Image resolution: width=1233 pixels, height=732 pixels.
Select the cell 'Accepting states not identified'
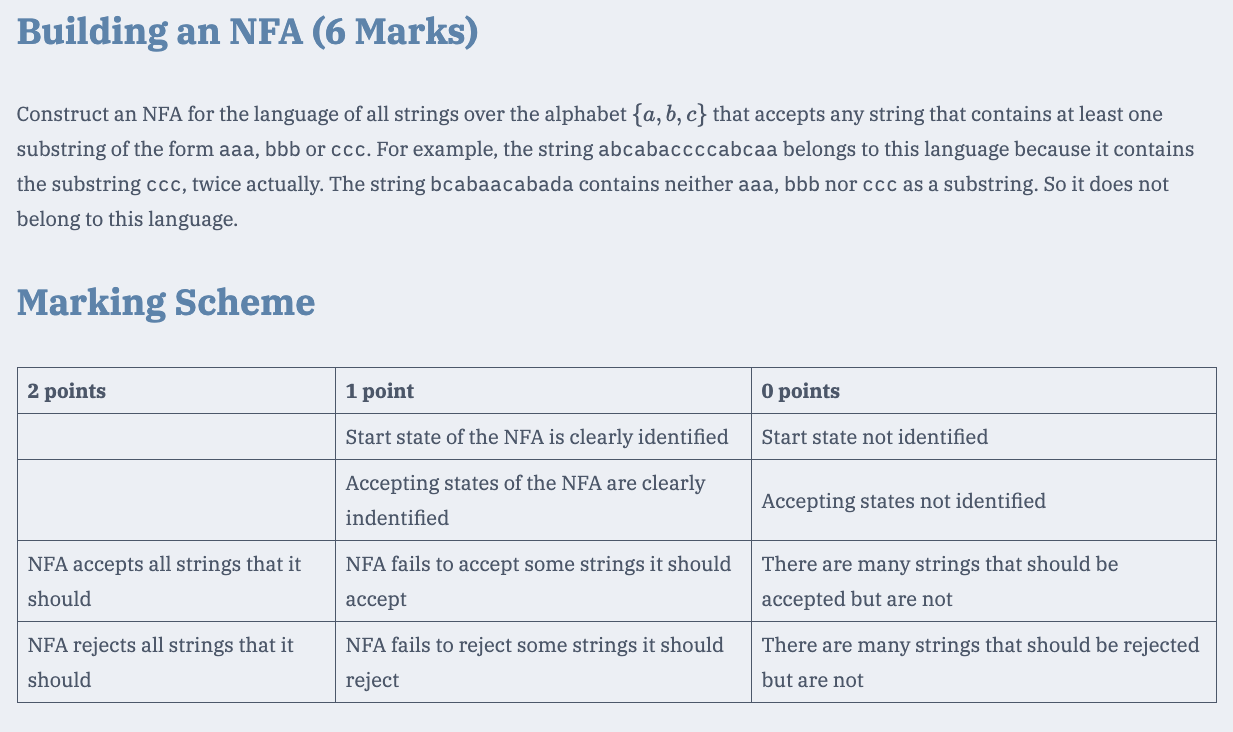coord(983,500)
